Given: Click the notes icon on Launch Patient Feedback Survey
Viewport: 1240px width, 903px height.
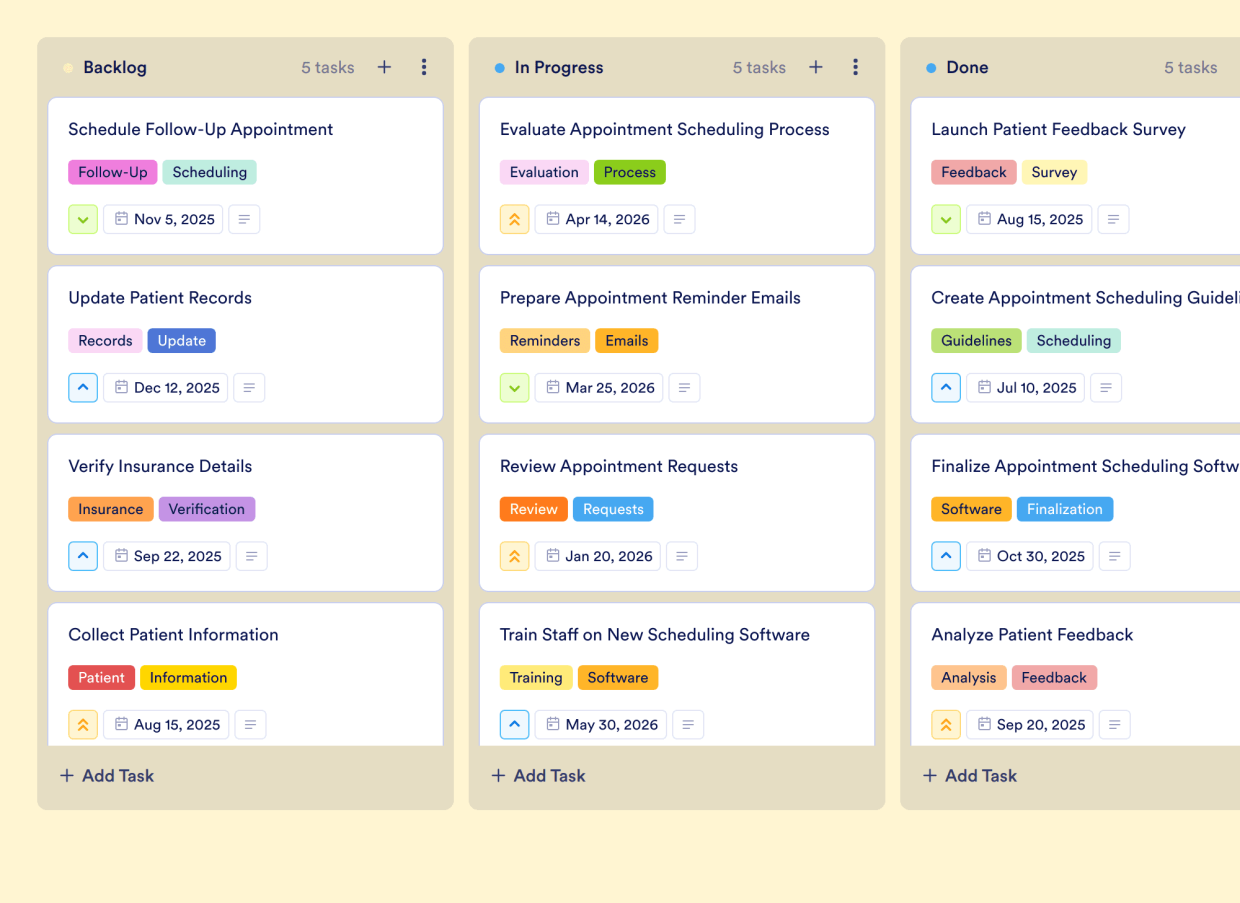Looking at the screenshot, I should click(1113, 219).
